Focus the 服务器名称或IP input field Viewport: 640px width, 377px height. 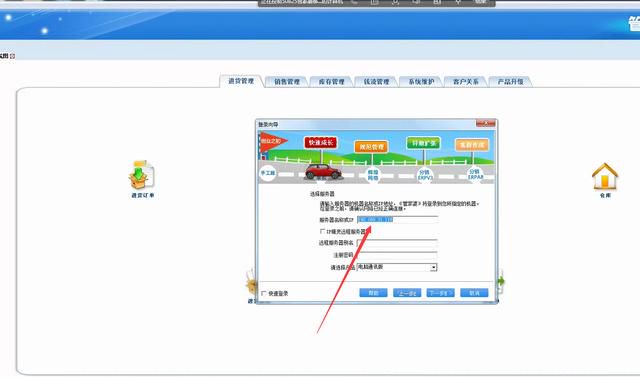(397, 220)
